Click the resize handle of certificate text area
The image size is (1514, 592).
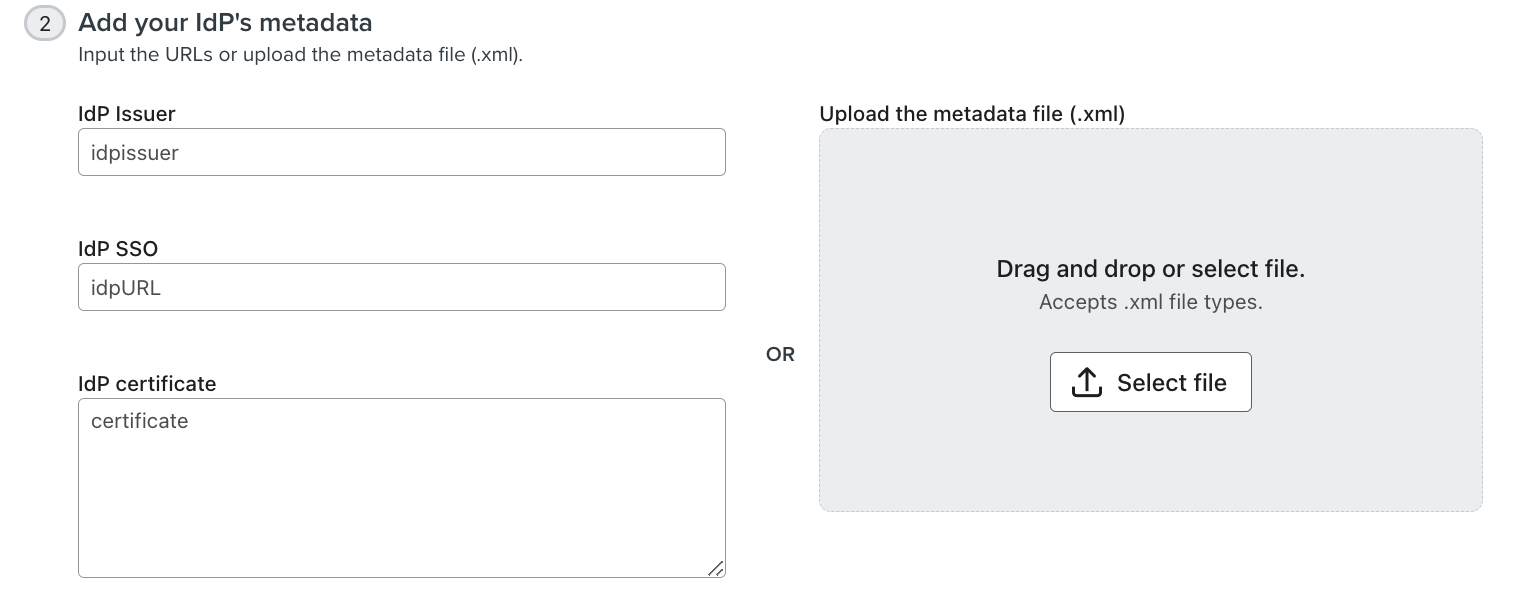(x=717, y=569)
